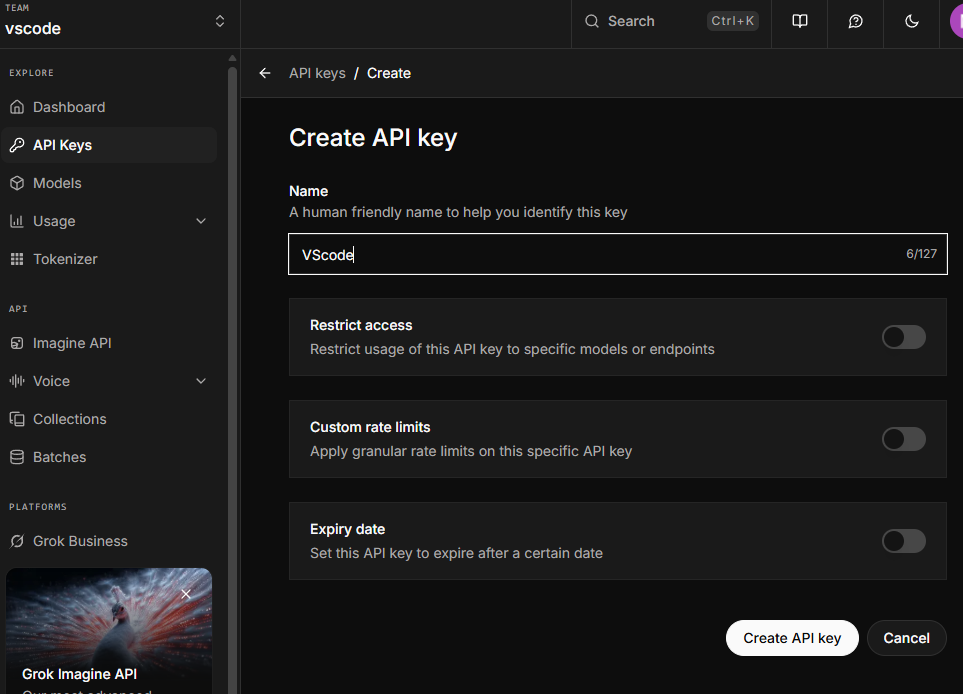Screen dimensions: 963x694
Task: Click the Tokenizer grid icon
Action: tap(17, 259)
